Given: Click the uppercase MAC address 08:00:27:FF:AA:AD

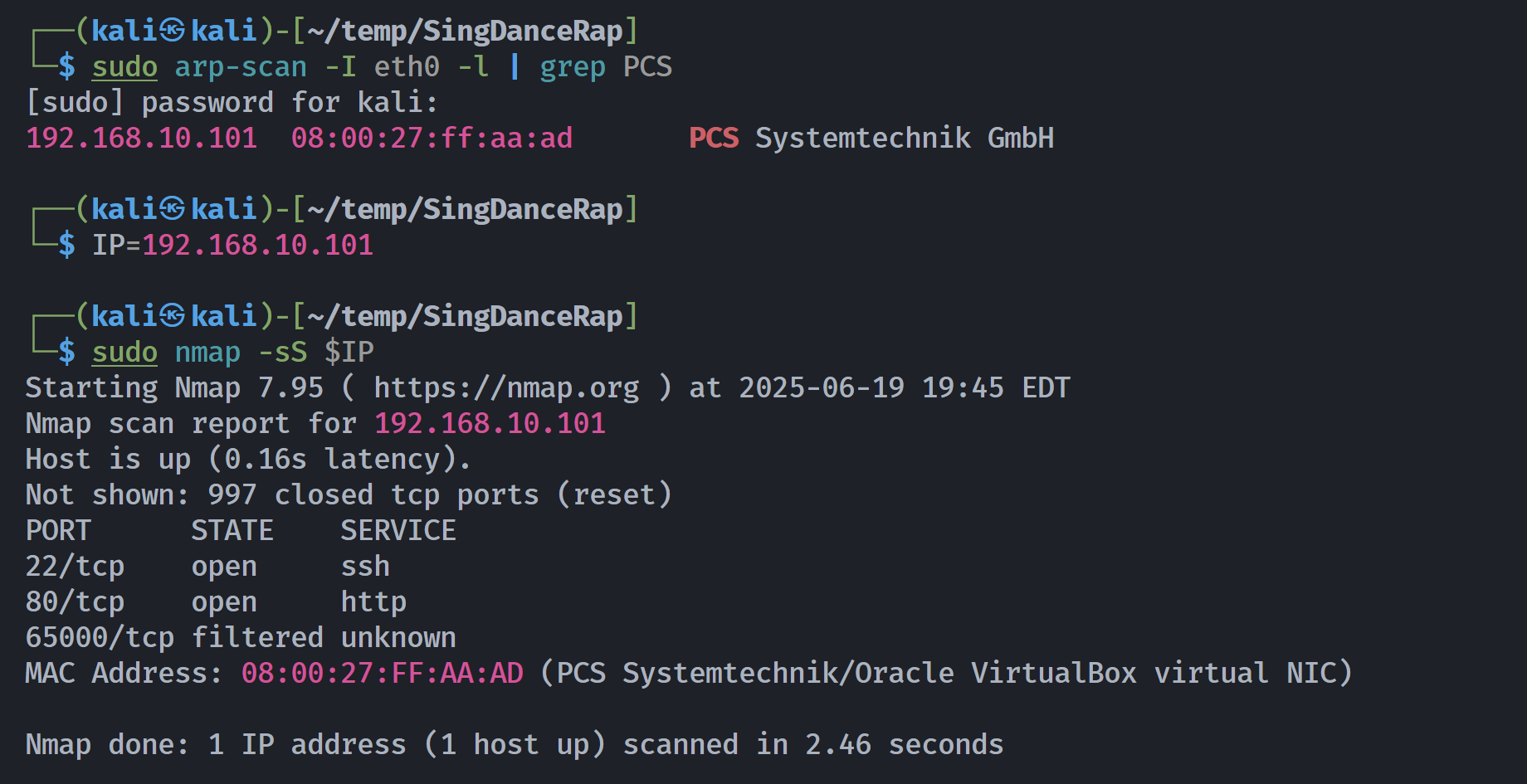Looking at the screenshot, I should tap(383, 673).
